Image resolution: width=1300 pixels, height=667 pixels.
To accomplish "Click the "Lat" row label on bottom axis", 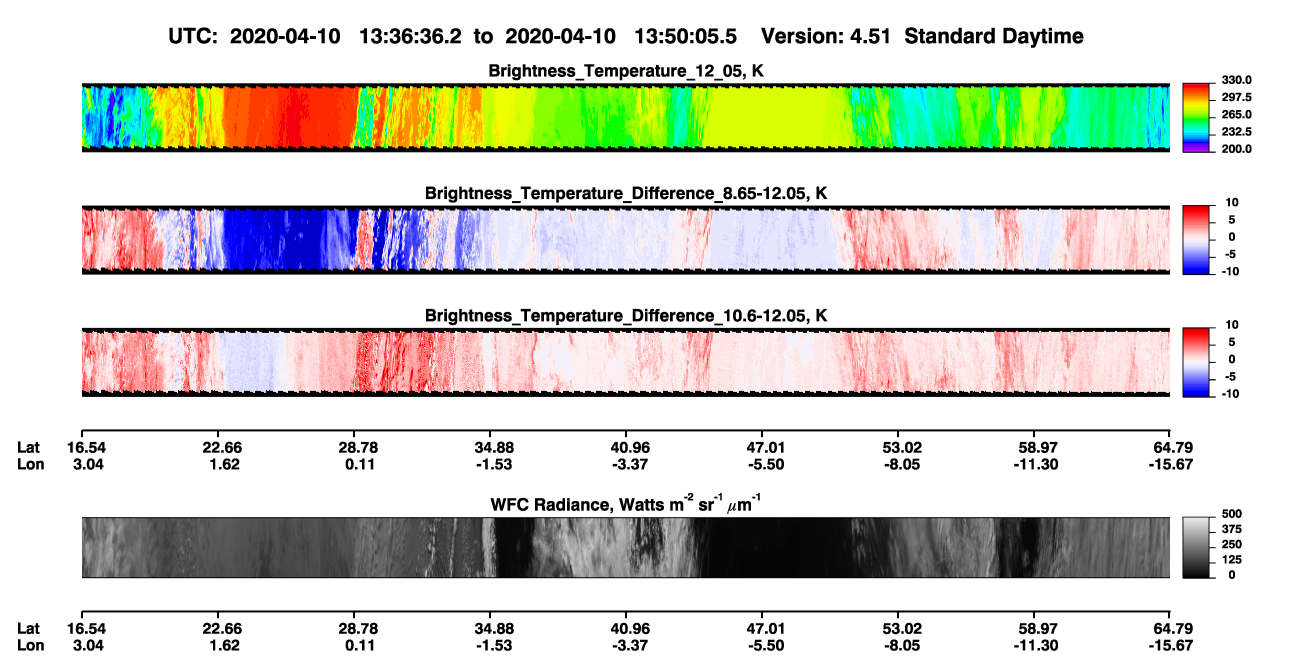I will pos(28,629).
